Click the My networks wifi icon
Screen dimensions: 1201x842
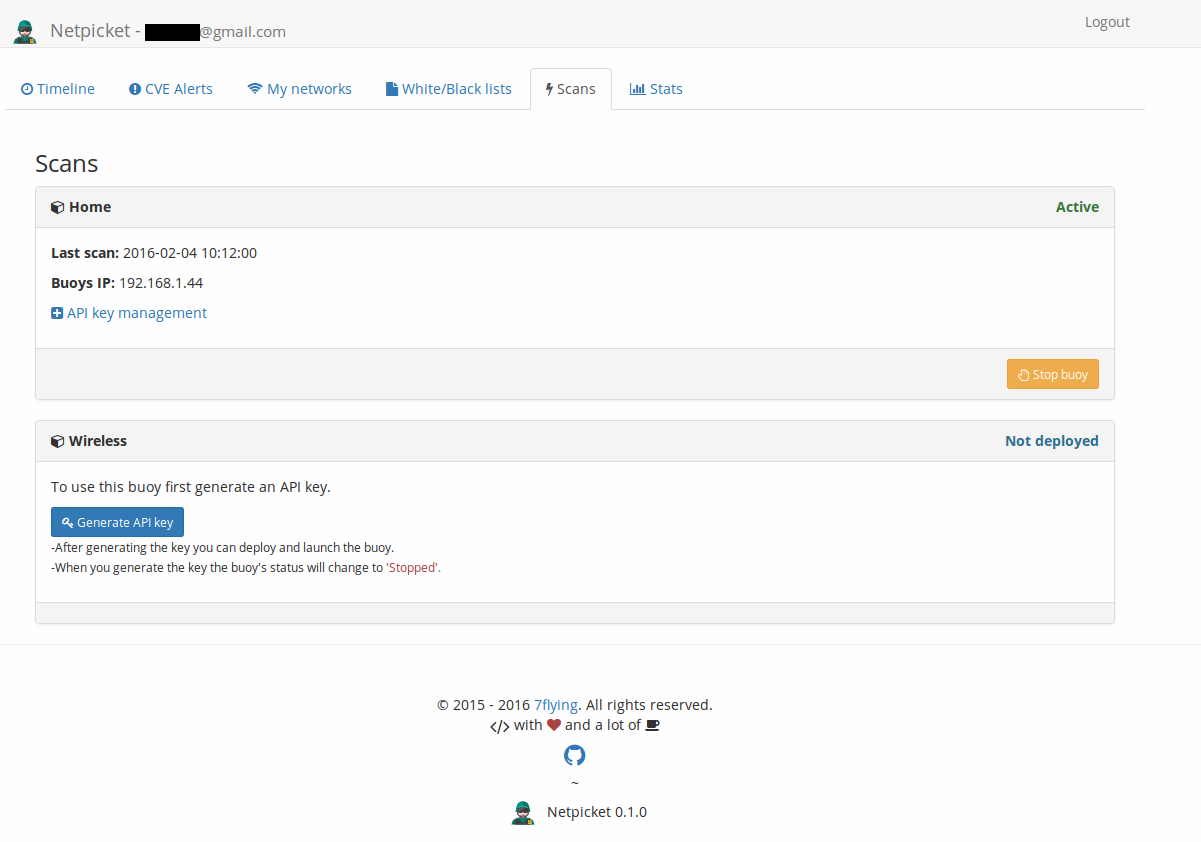click(x=255, y=89)
